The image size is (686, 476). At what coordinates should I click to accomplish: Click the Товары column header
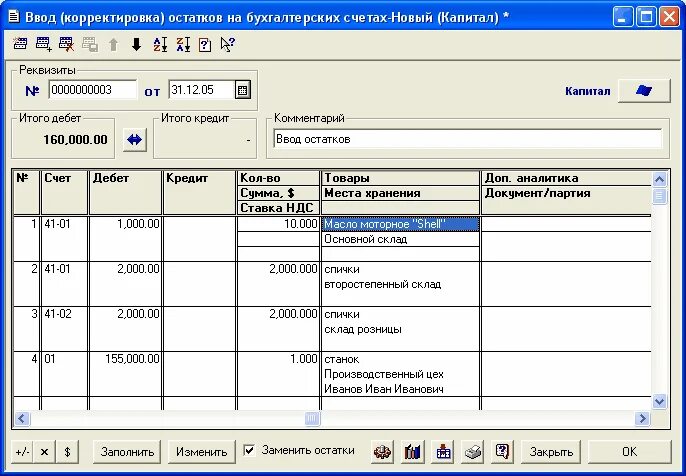[x=400, y=178]
